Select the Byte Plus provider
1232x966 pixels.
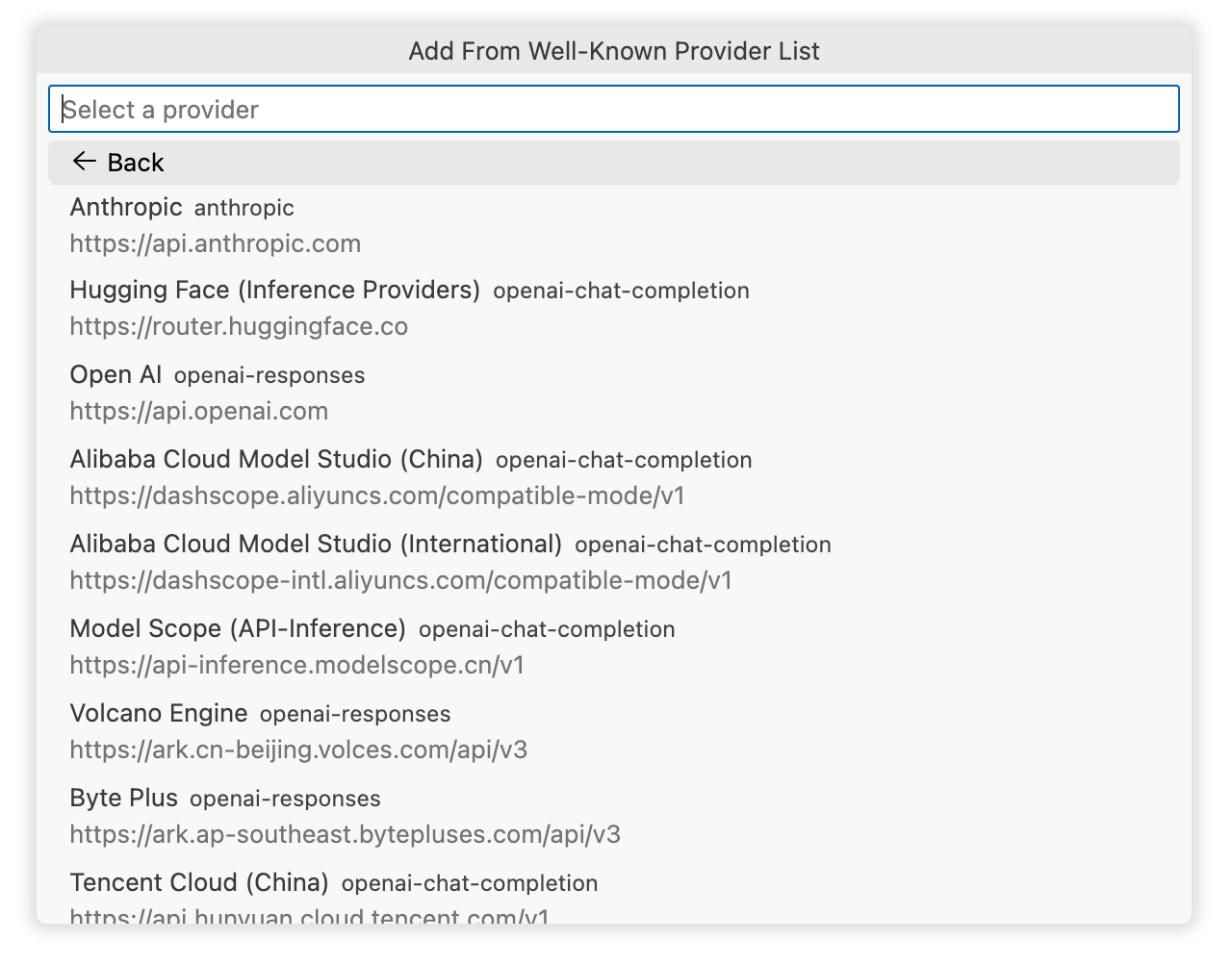[614, 817]
